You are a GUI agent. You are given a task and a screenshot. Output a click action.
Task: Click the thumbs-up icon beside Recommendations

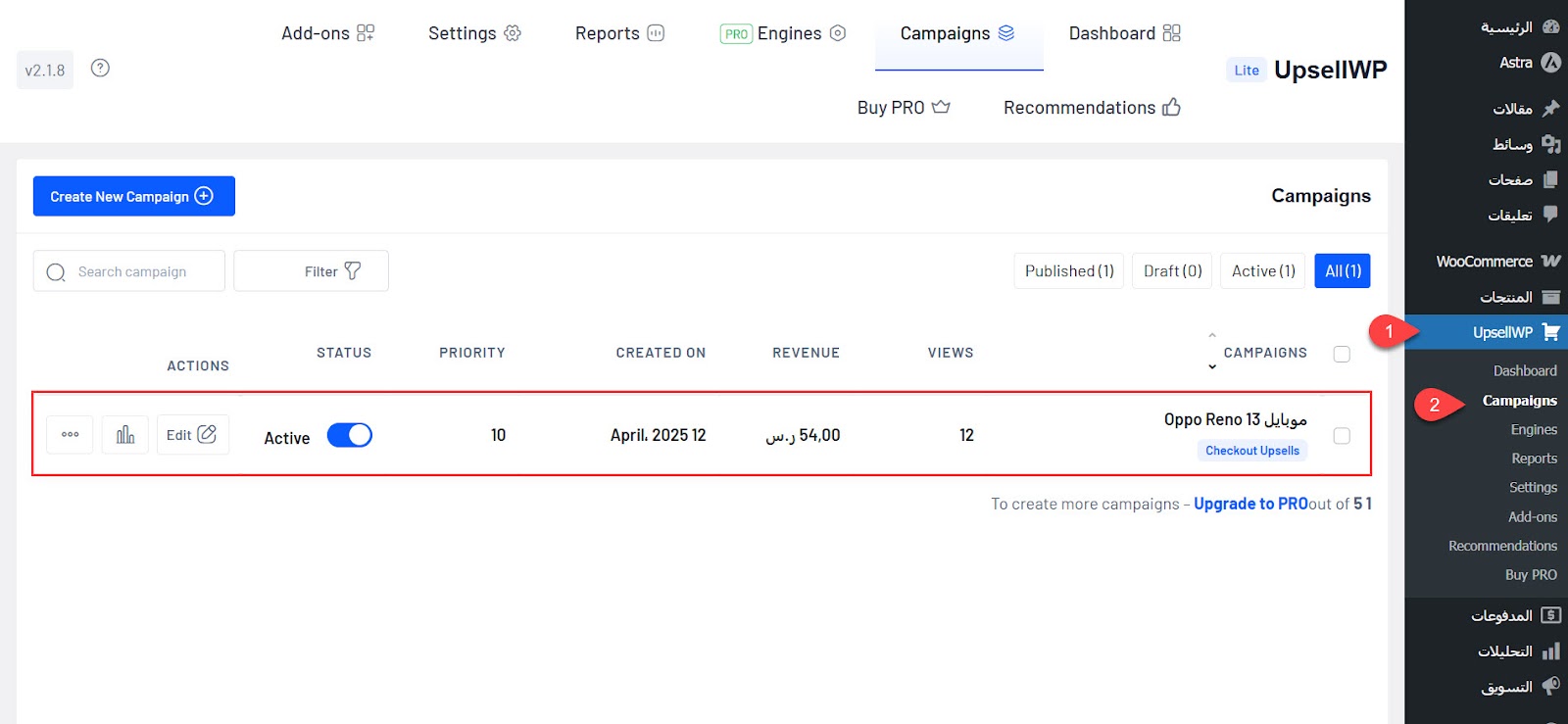pos(1171,108)
